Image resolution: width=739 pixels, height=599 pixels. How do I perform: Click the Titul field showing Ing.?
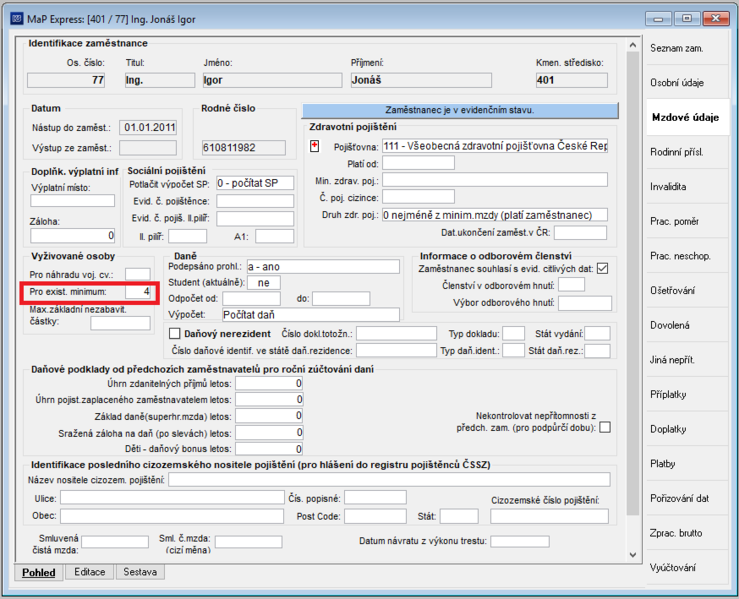coord(160,80)
